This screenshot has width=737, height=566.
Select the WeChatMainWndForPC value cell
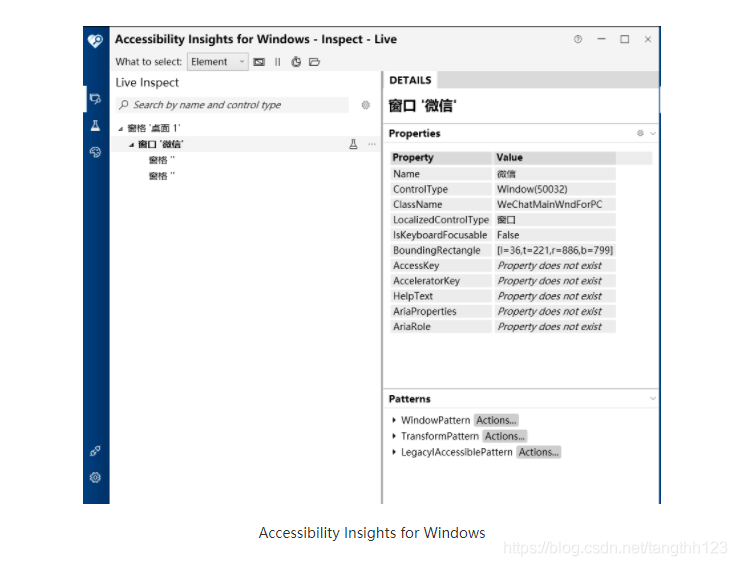[x=555, y=204]
